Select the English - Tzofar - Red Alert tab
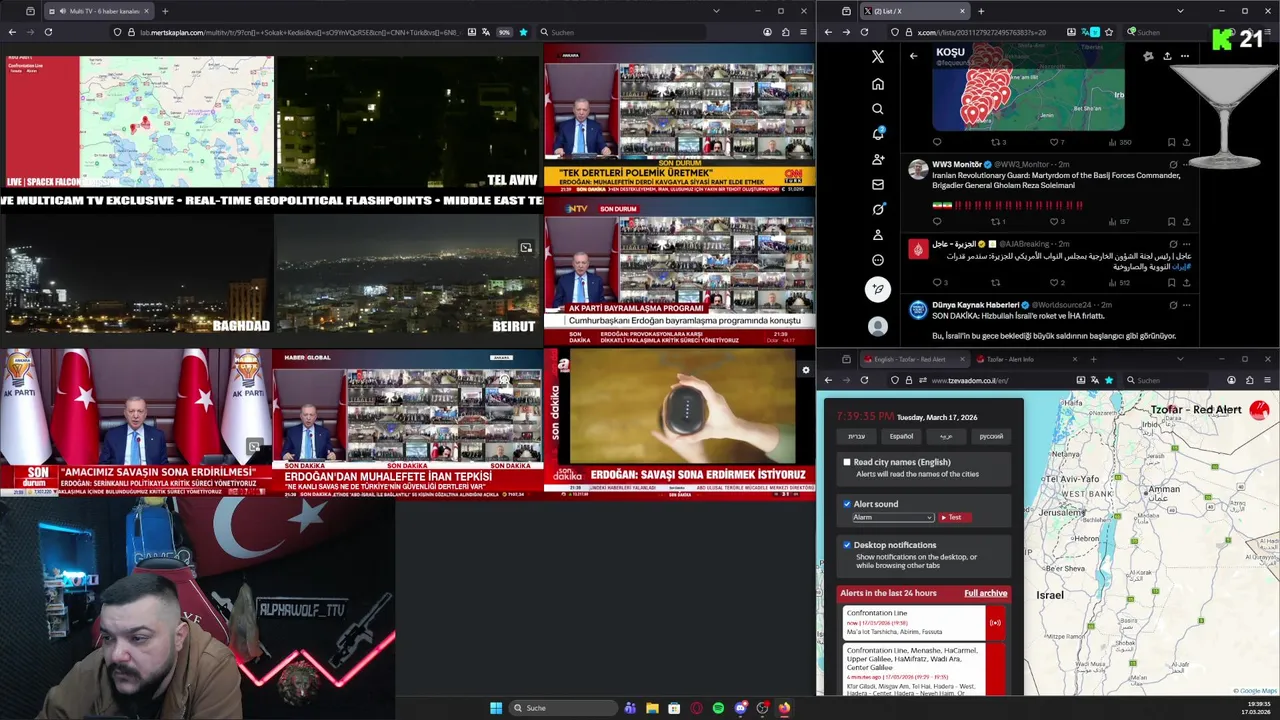This screenshot has height=720, width=1280. pos(914,359)
